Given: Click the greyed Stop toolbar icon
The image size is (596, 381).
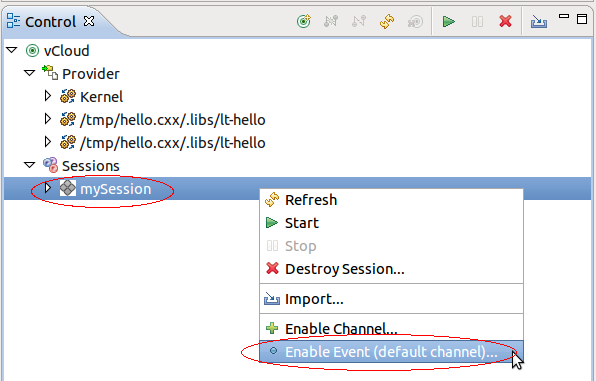Looking at the screenshot, I should click(477, 22).
